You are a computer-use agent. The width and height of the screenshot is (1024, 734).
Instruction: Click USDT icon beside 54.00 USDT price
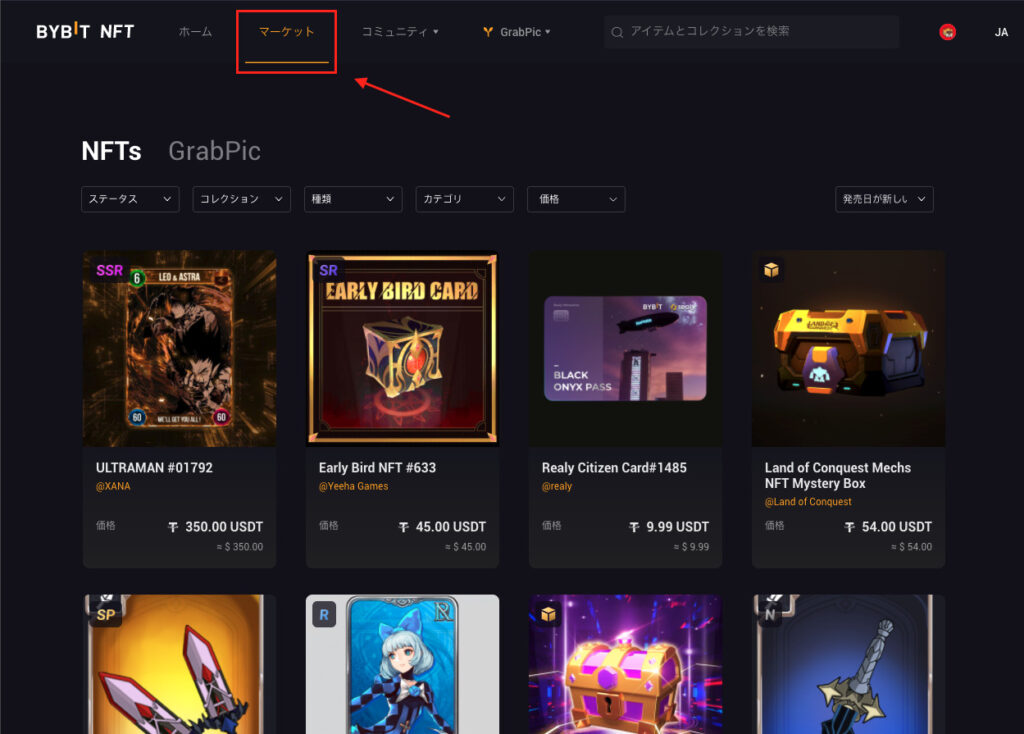point(850,527)
